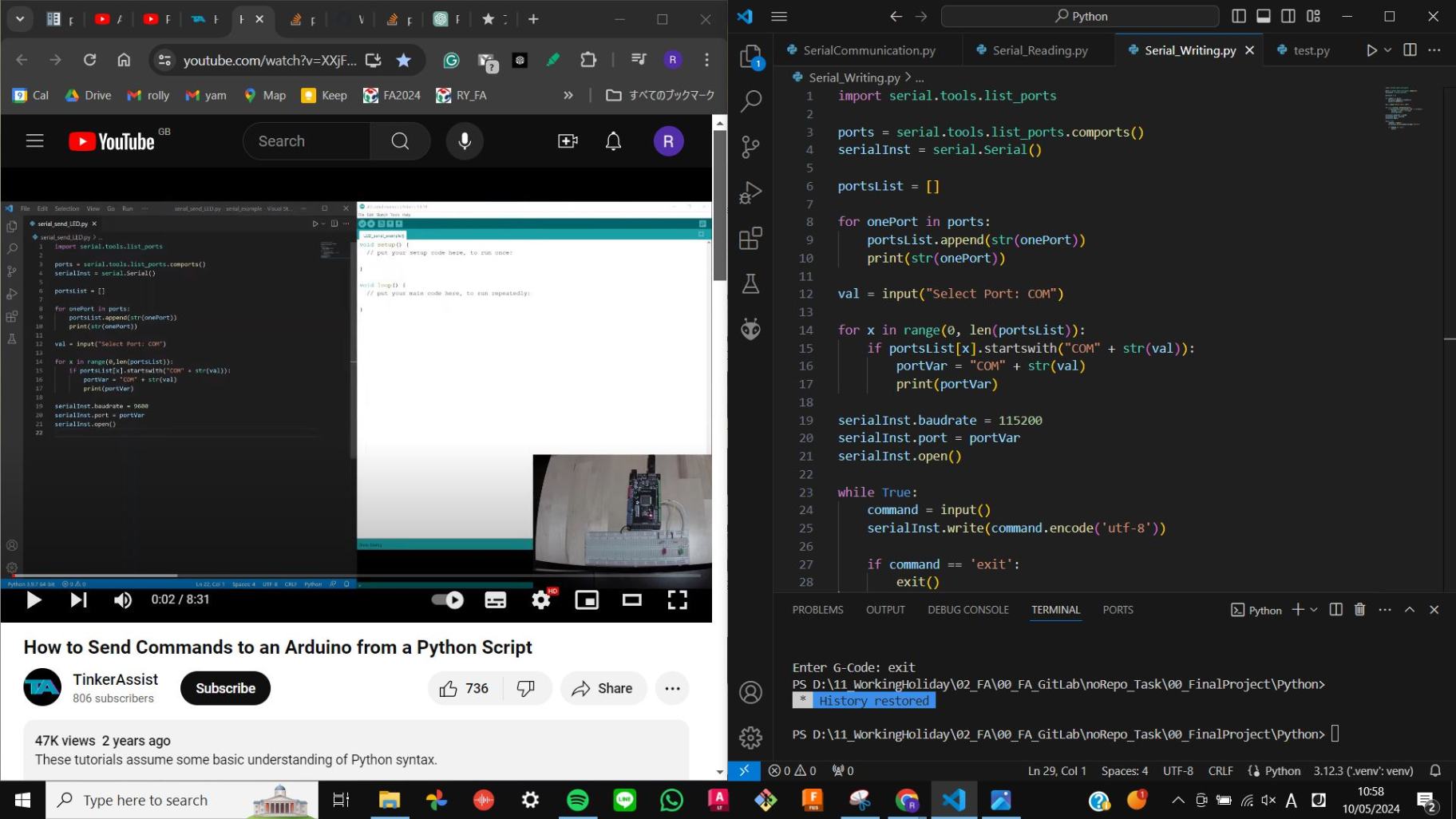This screenshot has width=1456, height=819.
Task: Split the VS Code editor right
Action: coord(1410,49)
